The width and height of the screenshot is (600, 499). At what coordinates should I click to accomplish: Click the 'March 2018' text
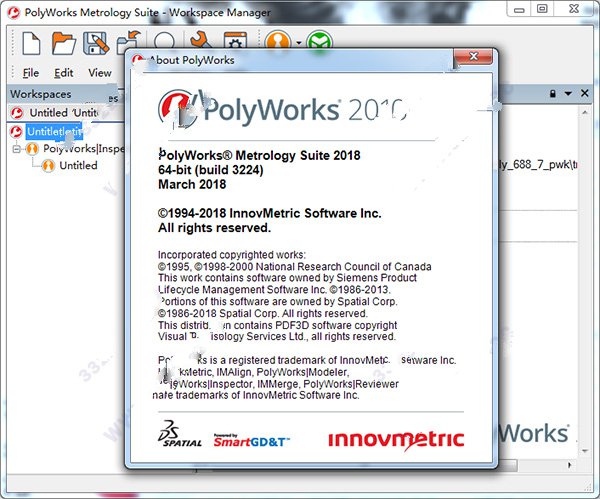coord(192,184)
